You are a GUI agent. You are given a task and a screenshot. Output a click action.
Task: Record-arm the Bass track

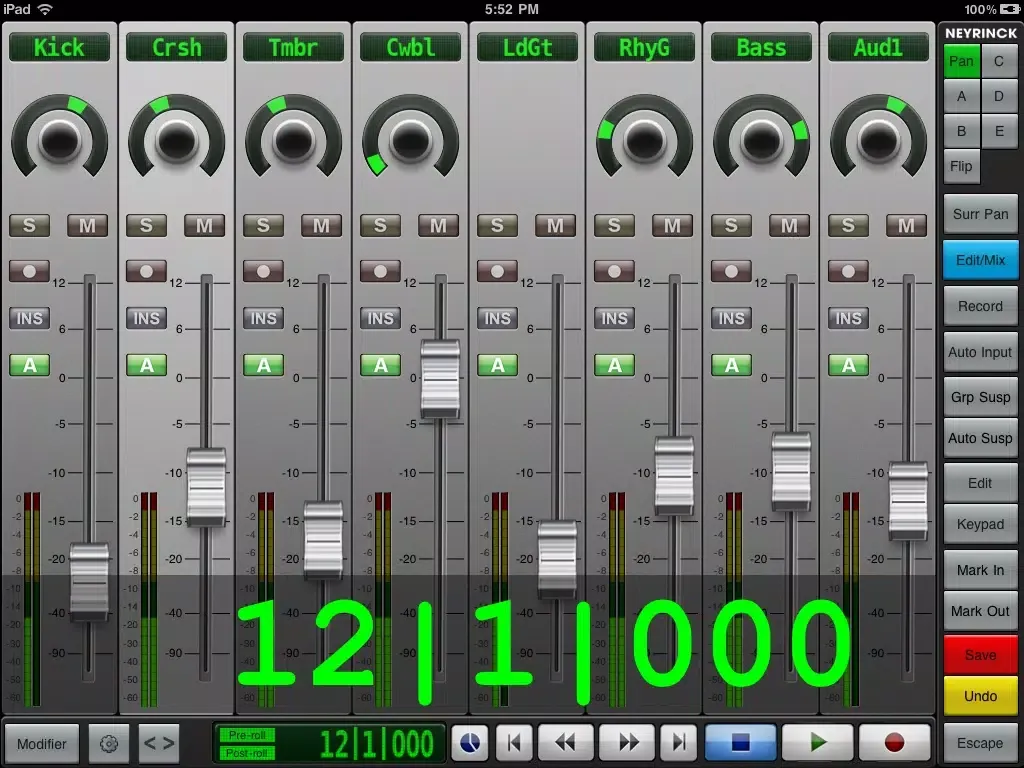731,271
